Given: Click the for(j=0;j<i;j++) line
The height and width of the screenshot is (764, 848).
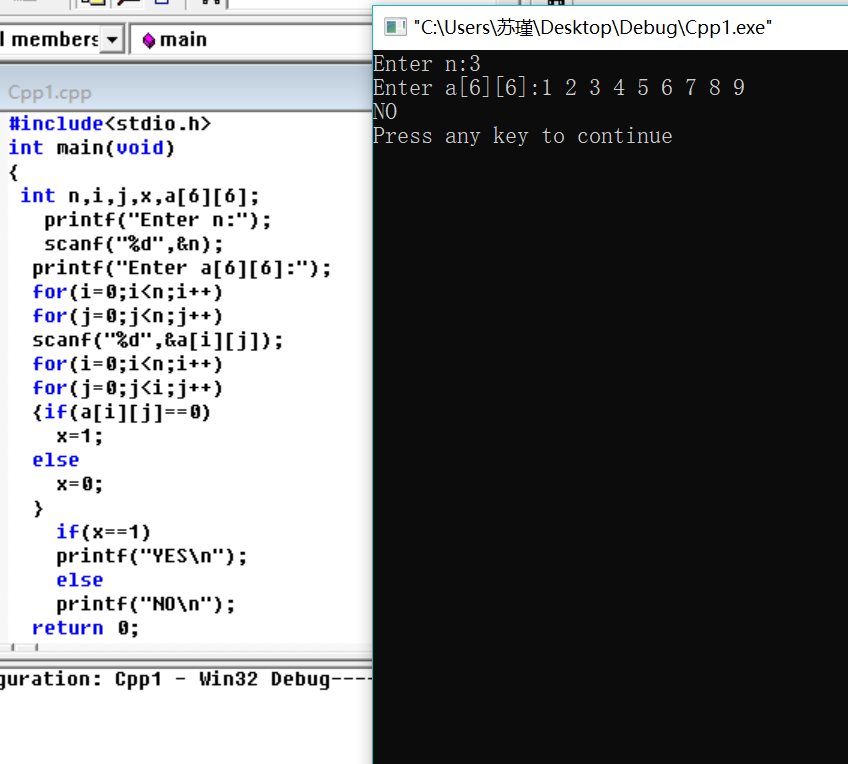Looking at the screenshot, I should pos(128,388).
